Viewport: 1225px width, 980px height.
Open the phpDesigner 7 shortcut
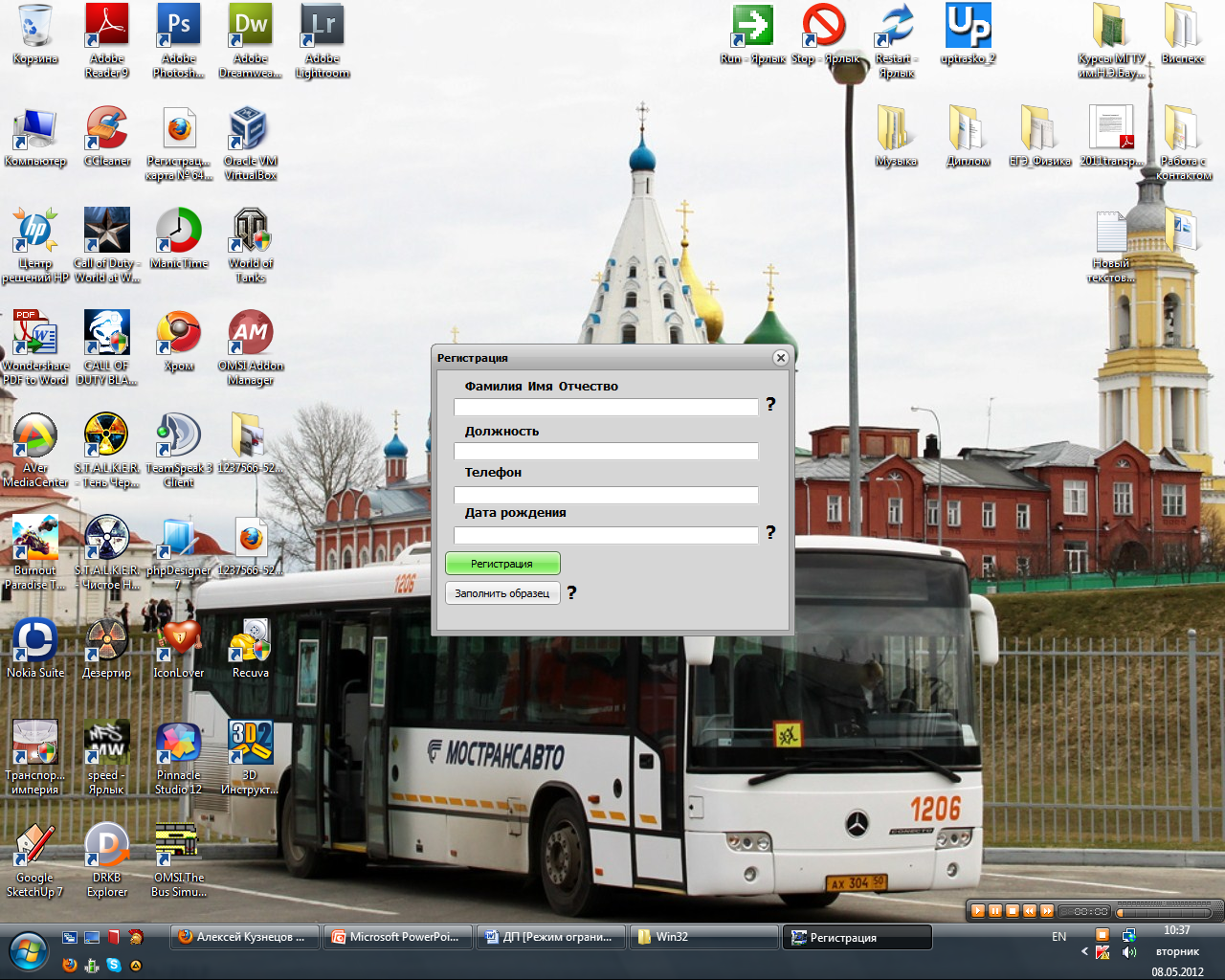[x=179, y=552]
